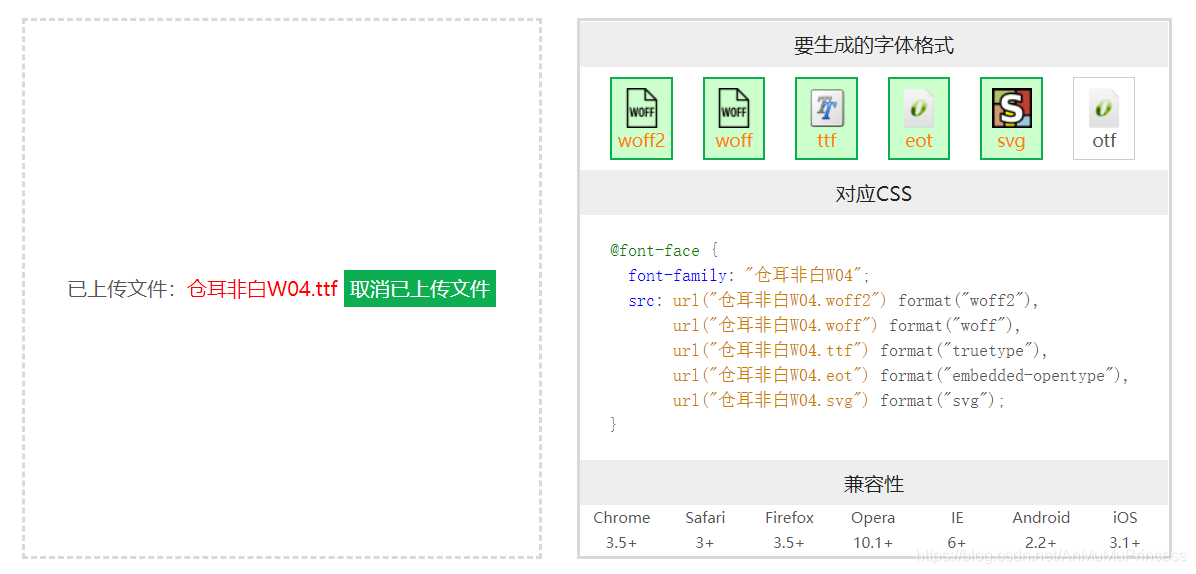Click the IE compatibility column label
The image size is (1196, 574).
957,518
